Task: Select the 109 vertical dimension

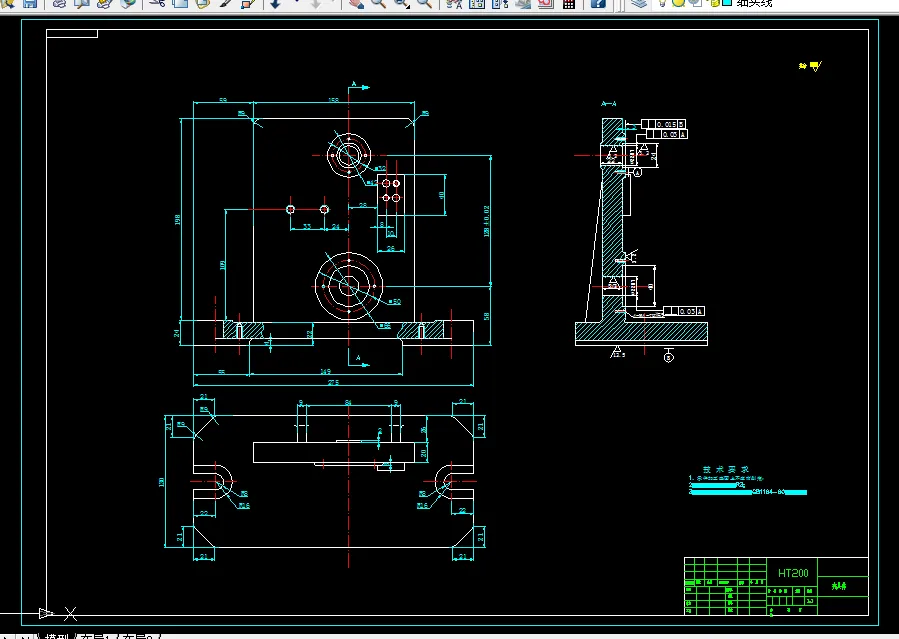Action: tap(222, 265)
